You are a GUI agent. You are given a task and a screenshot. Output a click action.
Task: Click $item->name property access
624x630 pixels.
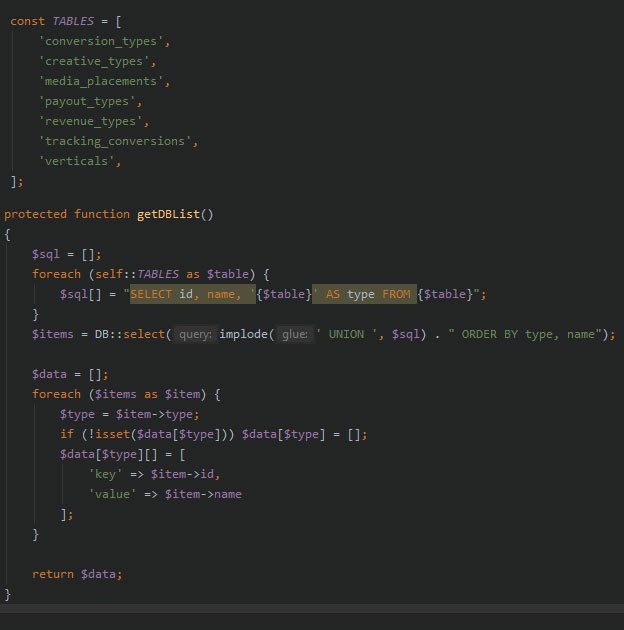coord(203,494)
